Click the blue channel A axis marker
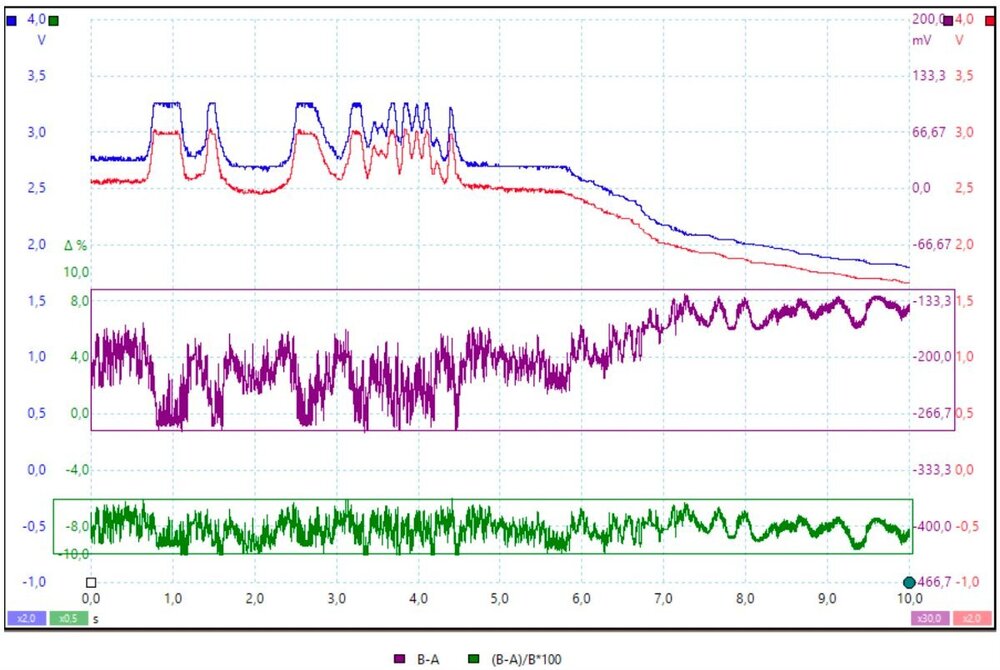The image size is (1000, 670). 11,20
